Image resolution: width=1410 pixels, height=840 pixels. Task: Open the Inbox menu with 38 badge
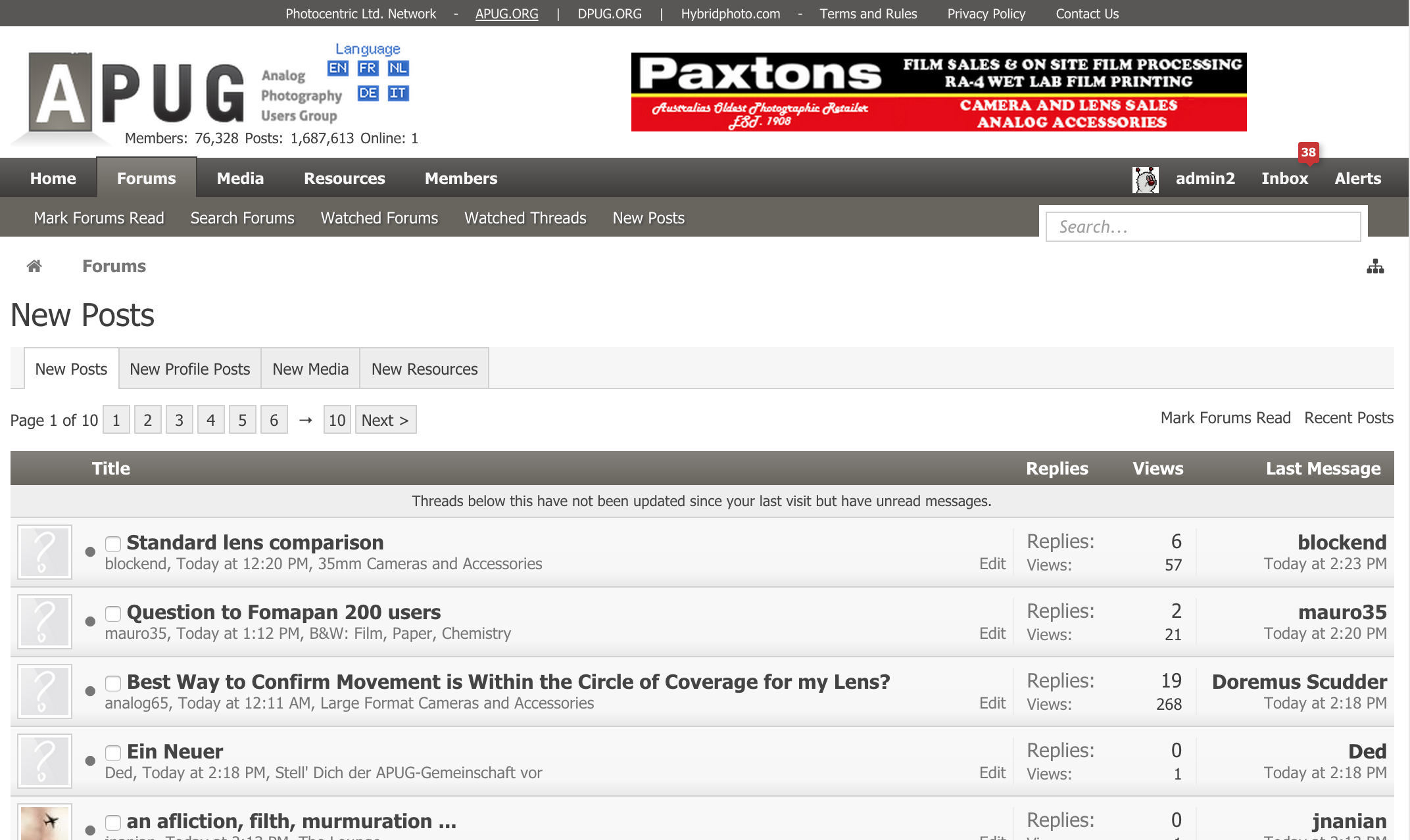click(x=1284, y=179)
